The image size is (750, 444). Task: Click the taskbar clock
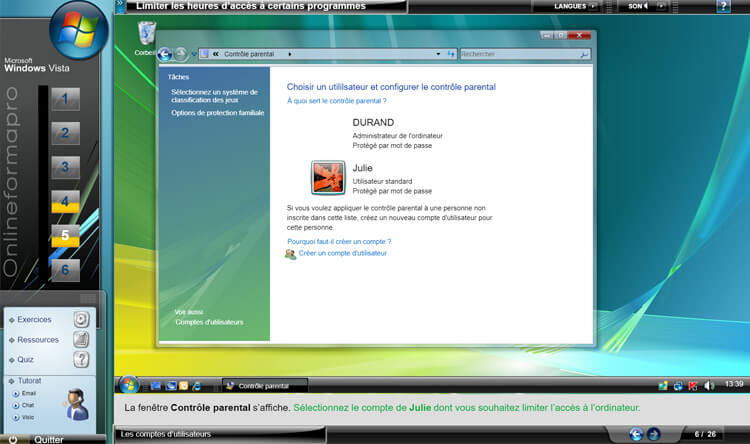[x=734, y=384]
